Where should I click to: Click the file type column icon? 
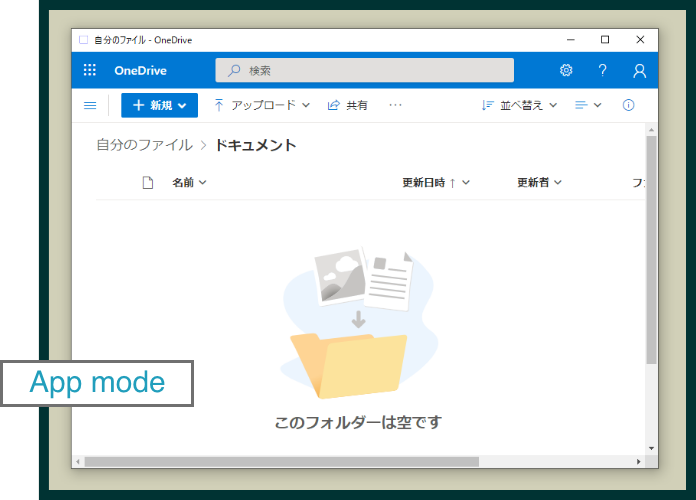tap(148, 182)
